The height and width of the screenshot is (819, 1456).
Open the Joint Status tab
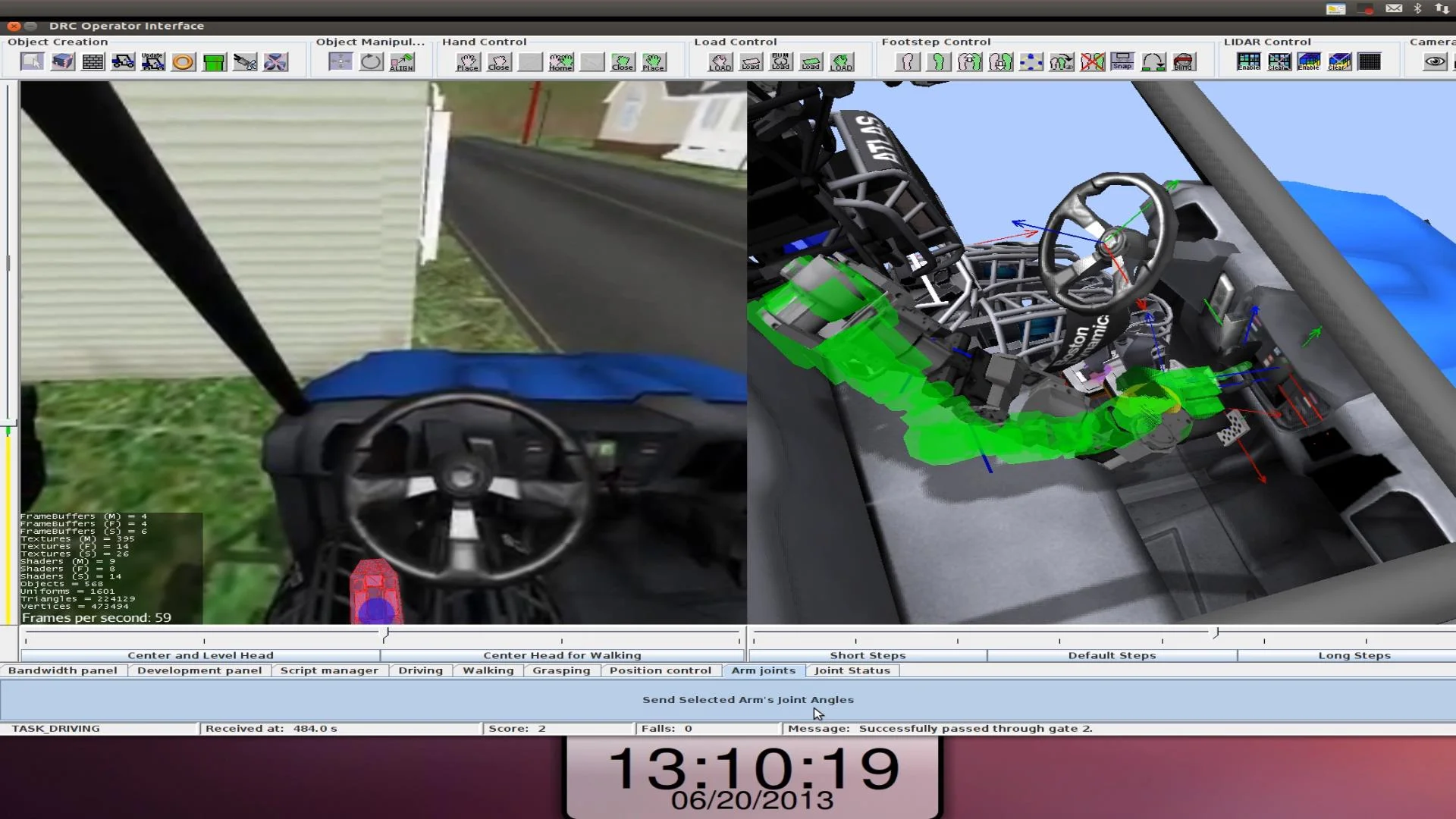(853, 670)
